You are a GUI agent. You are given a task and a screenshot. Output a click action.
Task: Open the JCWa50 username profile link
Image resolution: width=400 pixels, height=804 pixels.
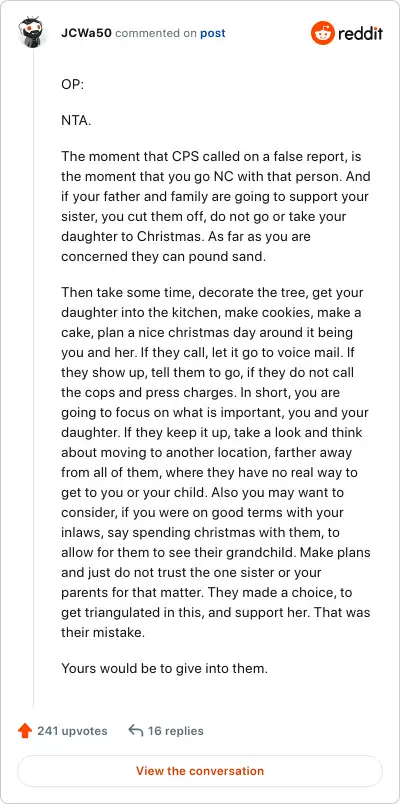click(86, 33)
